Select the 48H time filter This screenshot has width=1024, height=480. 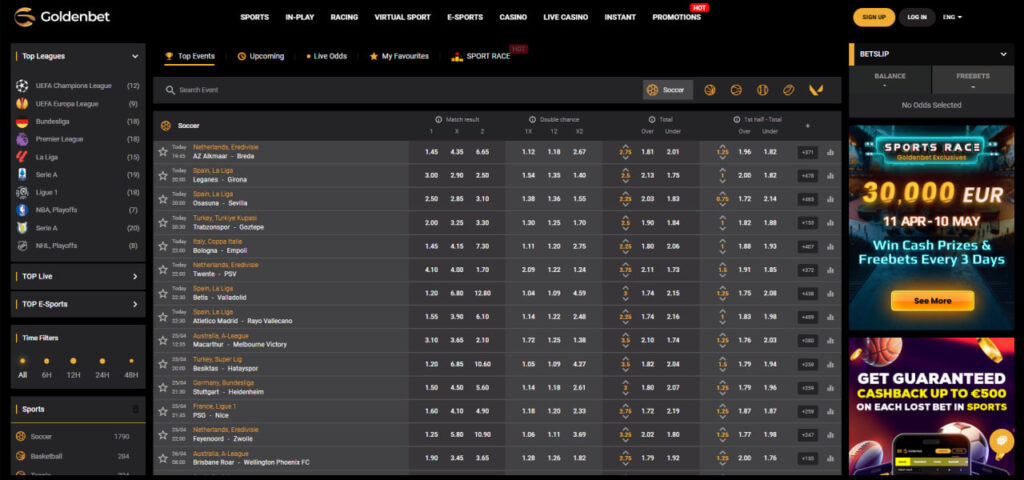click(131, 367)
